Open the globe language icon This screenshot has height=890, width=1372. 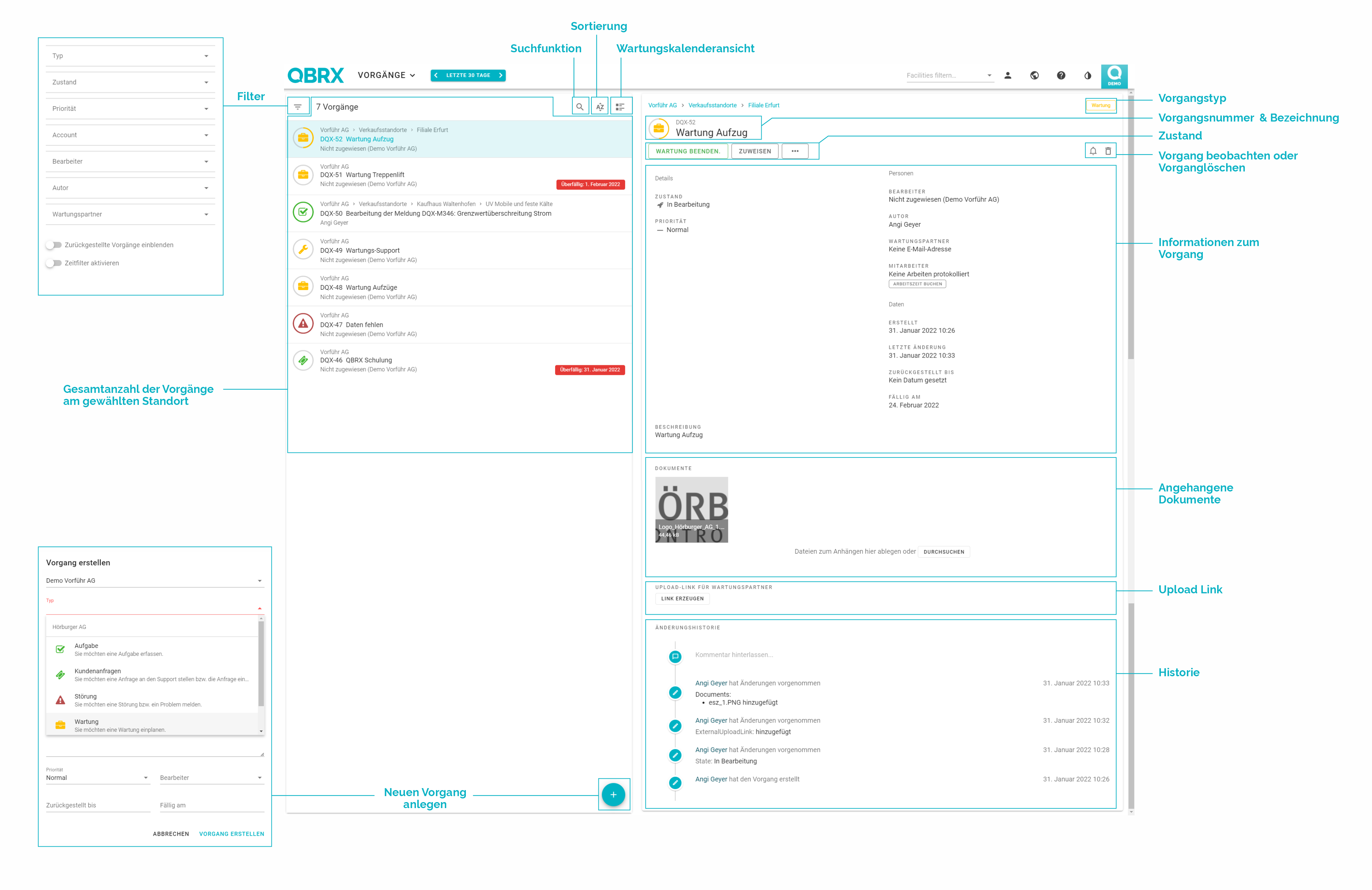1034,76
